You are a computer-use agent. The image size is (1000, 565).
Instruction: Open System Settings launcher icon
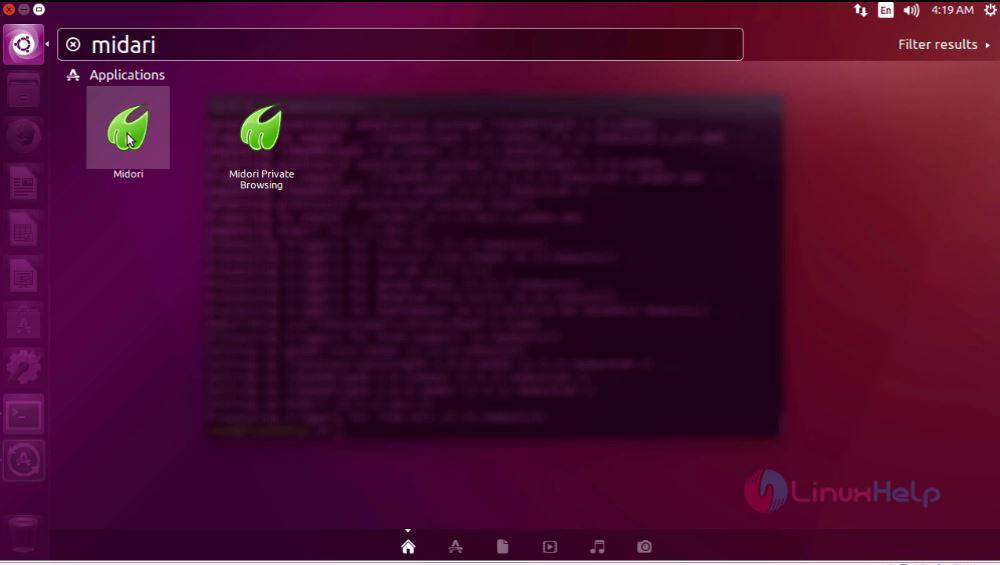pyautogui.click(x=24, y=368)
